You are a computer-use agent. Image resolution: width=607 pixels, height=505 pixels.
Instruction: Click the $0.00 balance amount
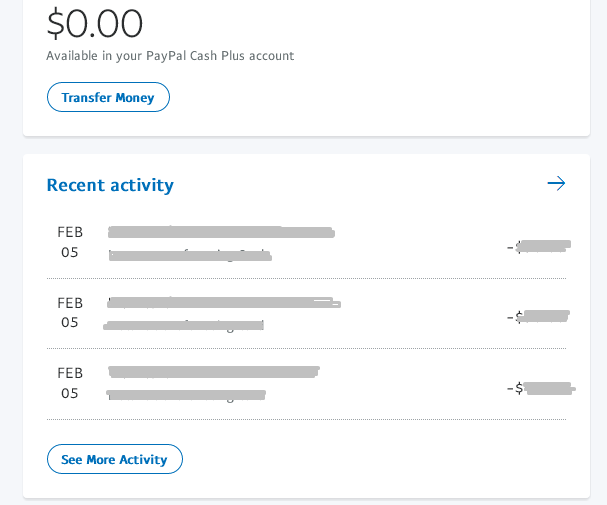pos(95,23)
